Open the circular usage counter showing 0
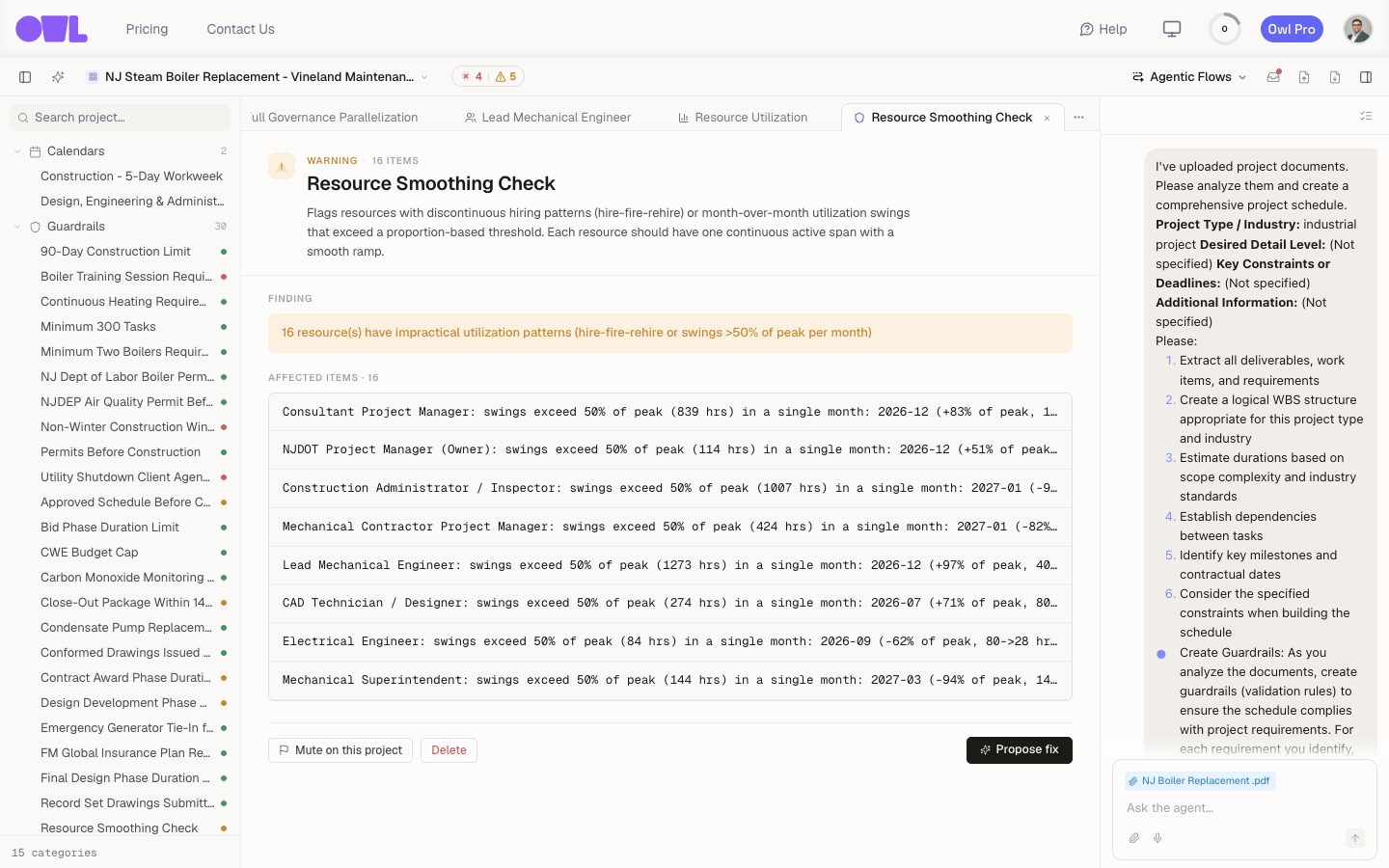Image resolution: width=1389 pixels, height=868 pixels. coord(1225,29)
